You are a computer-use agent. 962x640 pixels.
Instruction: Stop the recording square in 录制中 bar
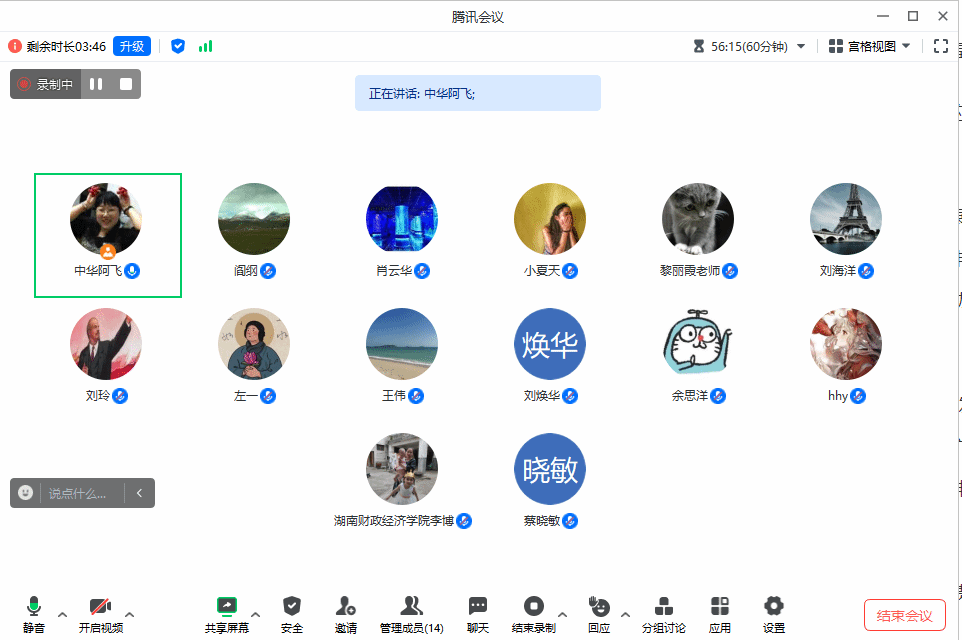pyautogui.click(x=126, y=84)
